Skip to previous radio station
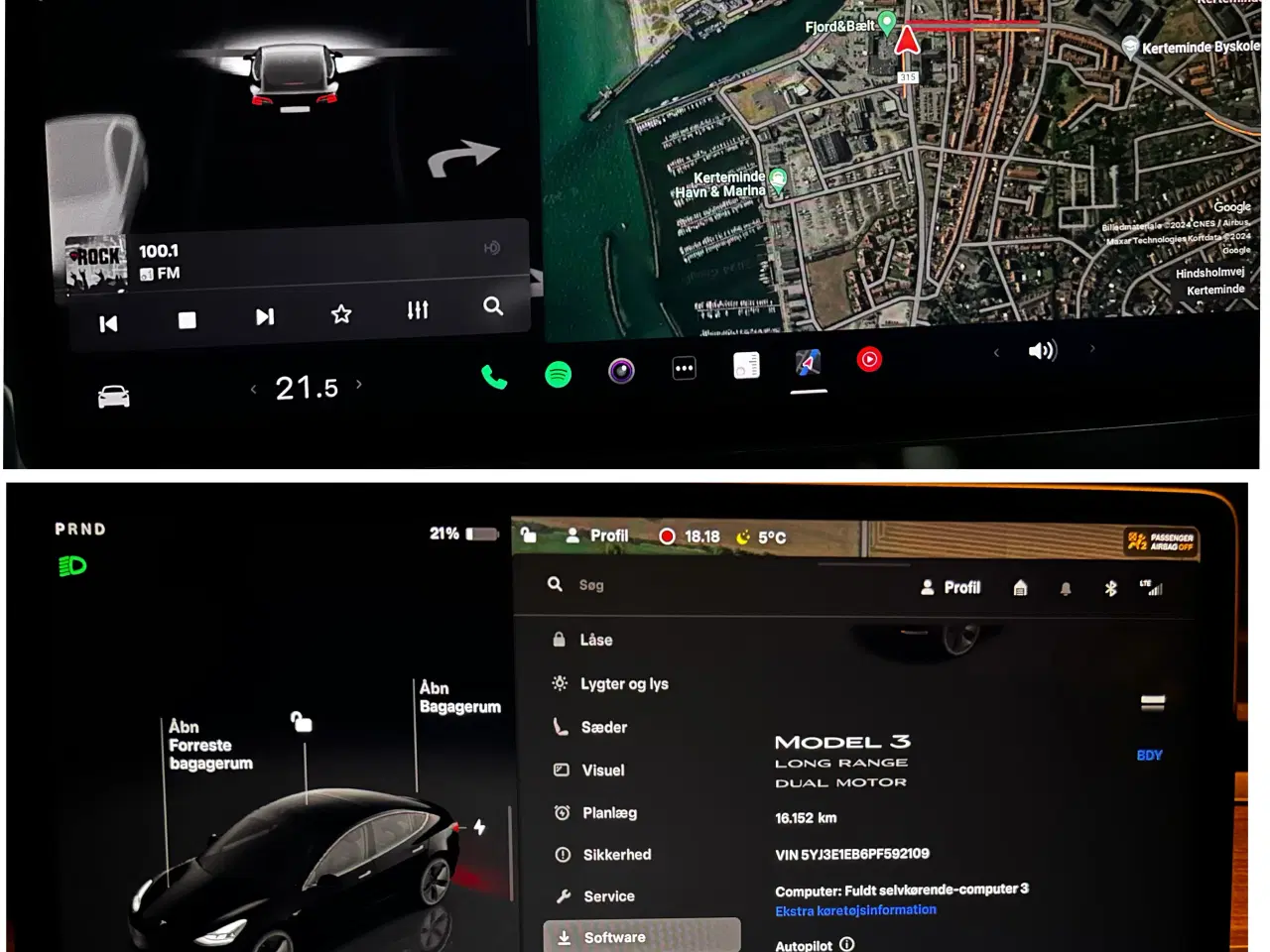 click(x=108, y=323)
